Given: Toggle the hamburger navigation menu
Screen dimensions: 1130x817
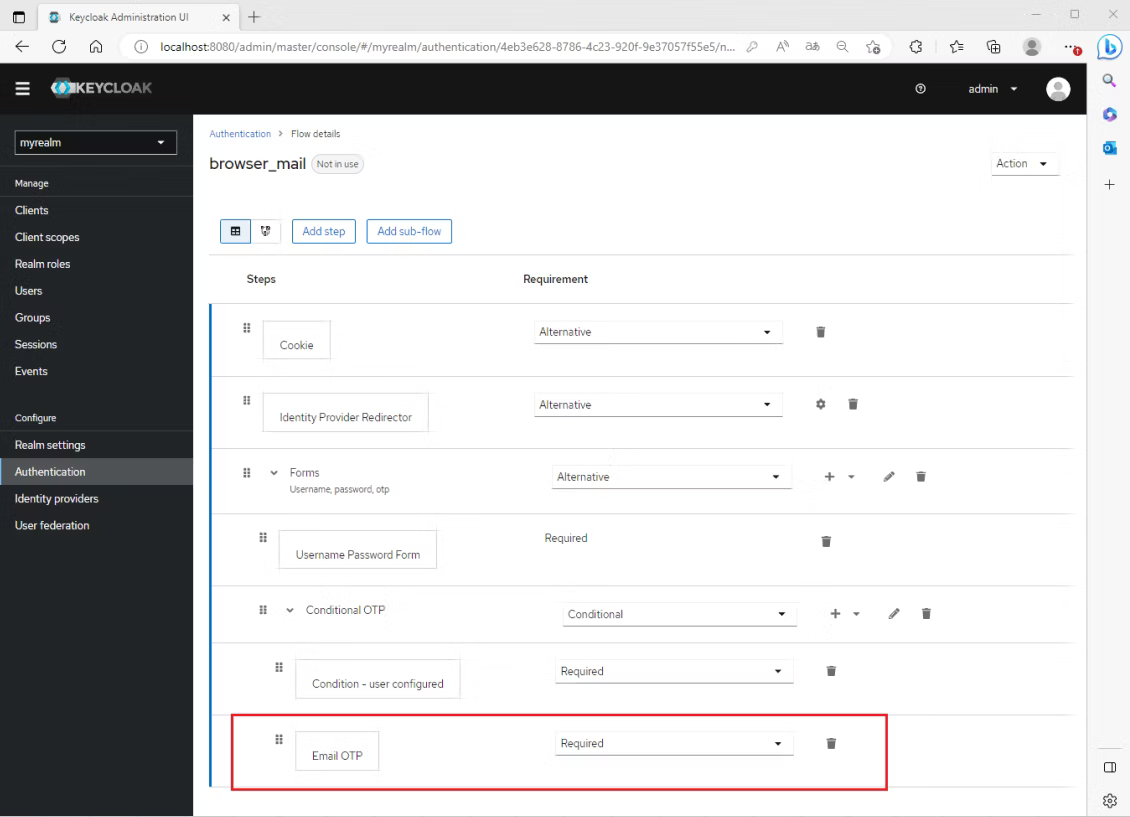Looking at the screenshot, I should [22, 89].
